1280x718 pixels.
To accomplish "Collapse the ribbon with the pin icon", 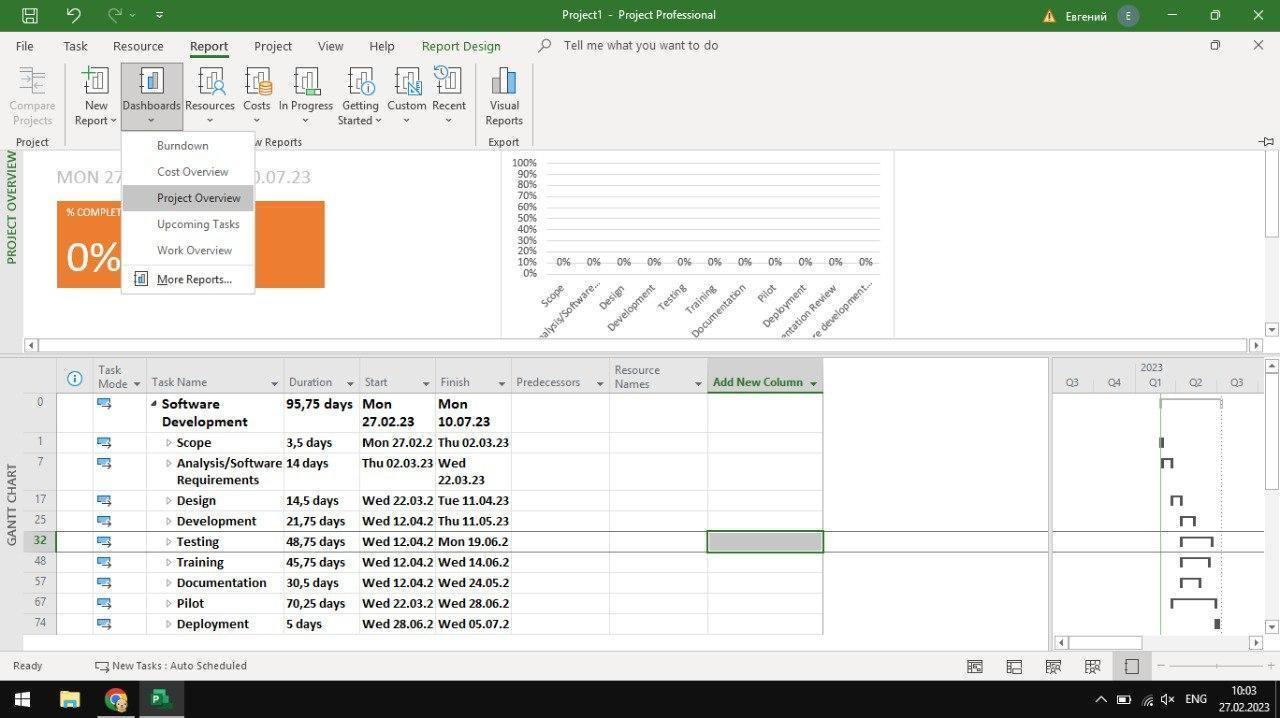I will [x=1267, y=142].
